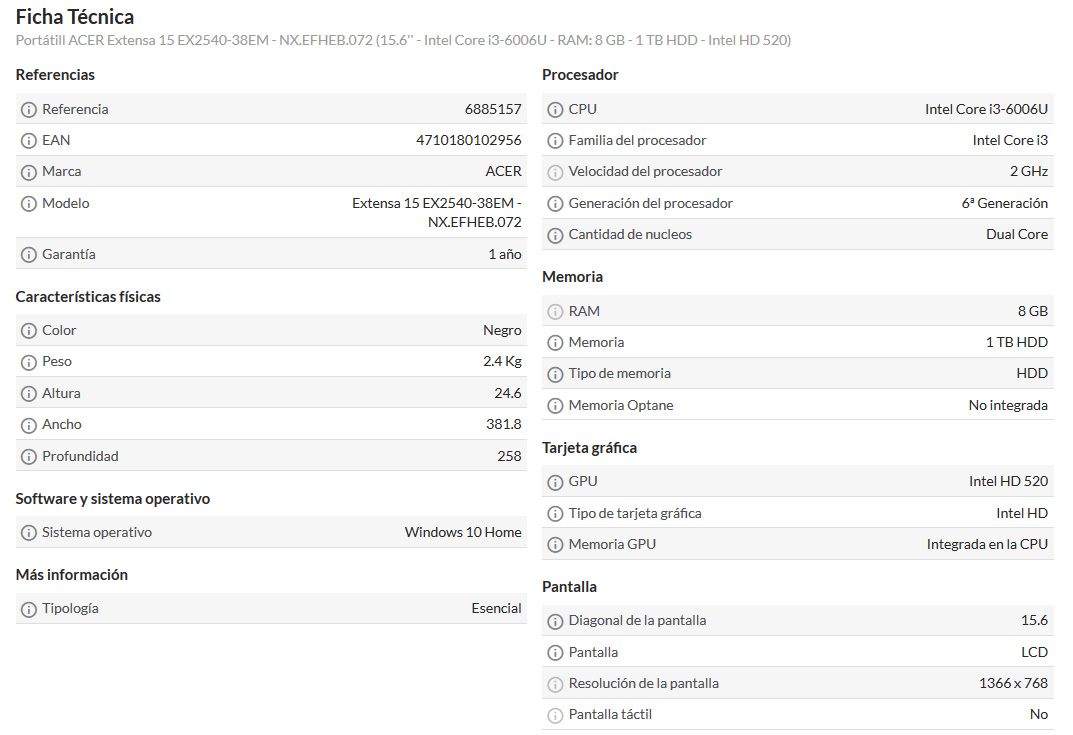Select the reference number 6885157
This screenshot has height=735, width=1073.
[x=493, y=109]
